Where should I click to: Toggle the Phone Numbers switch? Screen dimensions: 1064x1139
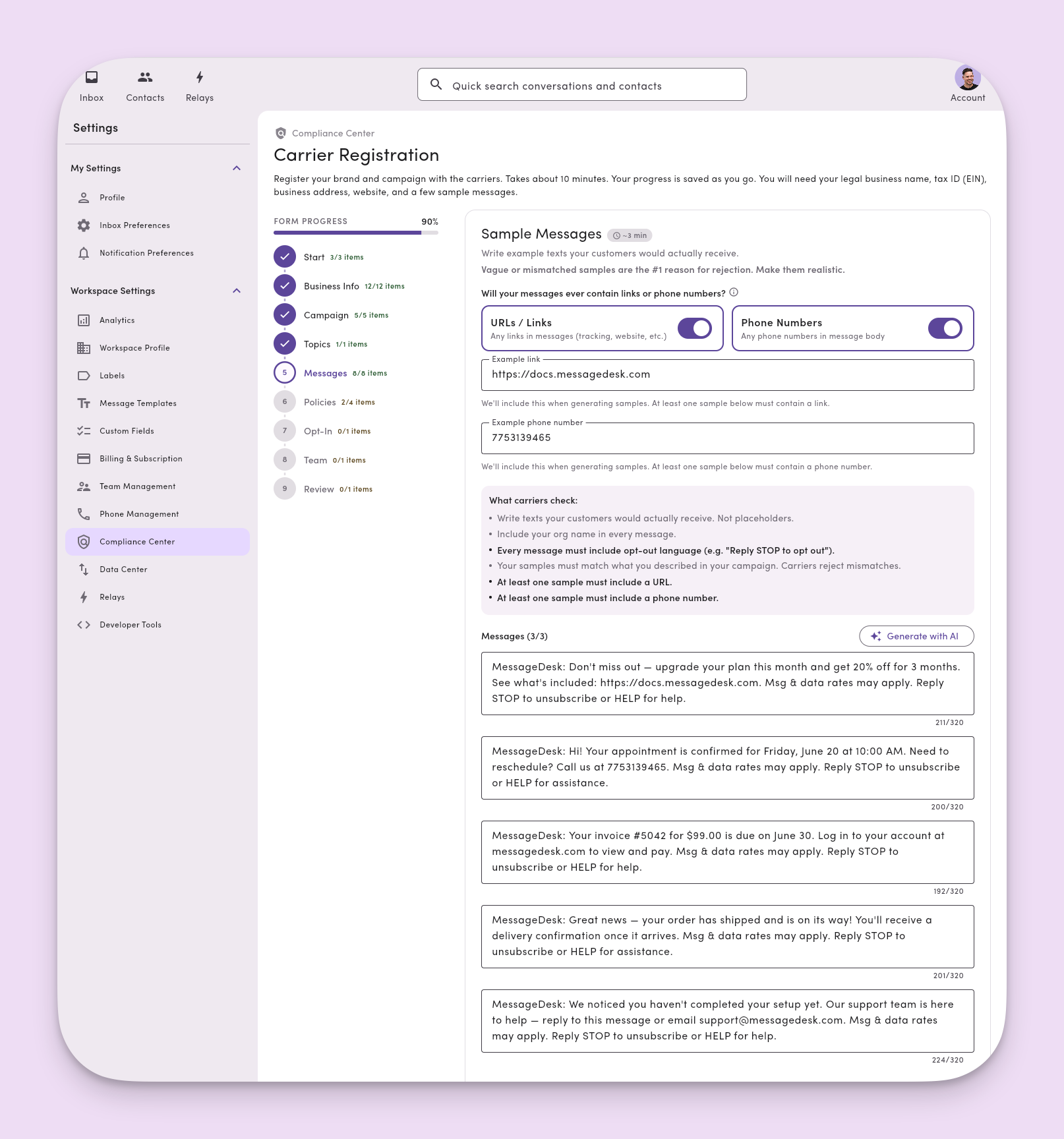[x=945, y=328]
